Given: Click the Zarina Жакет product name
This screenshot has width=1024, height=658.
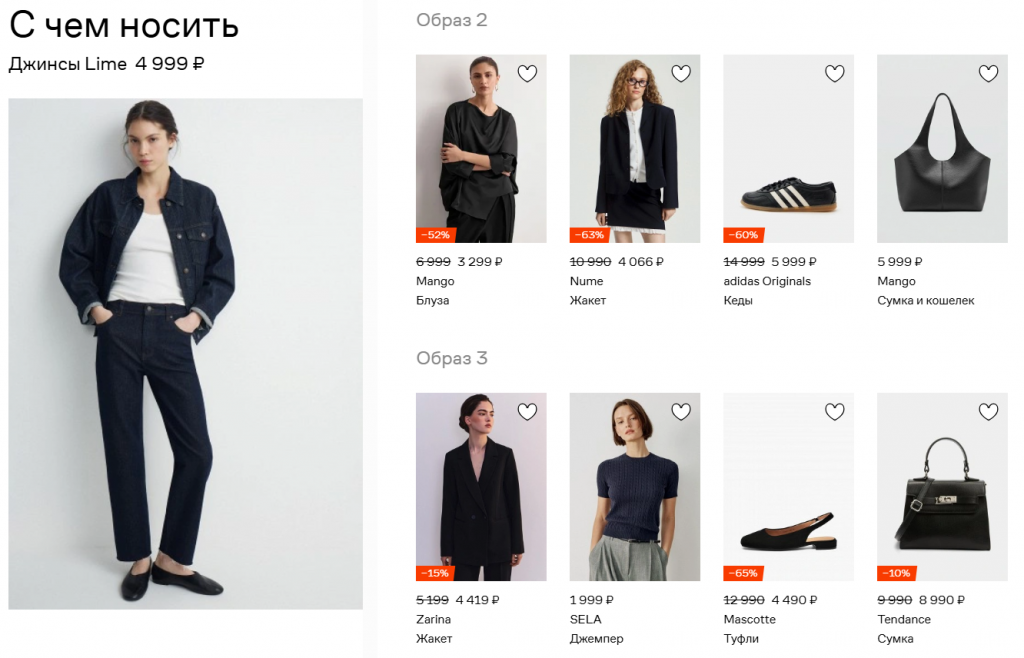Looking at the screenshot, I should 434,638.
